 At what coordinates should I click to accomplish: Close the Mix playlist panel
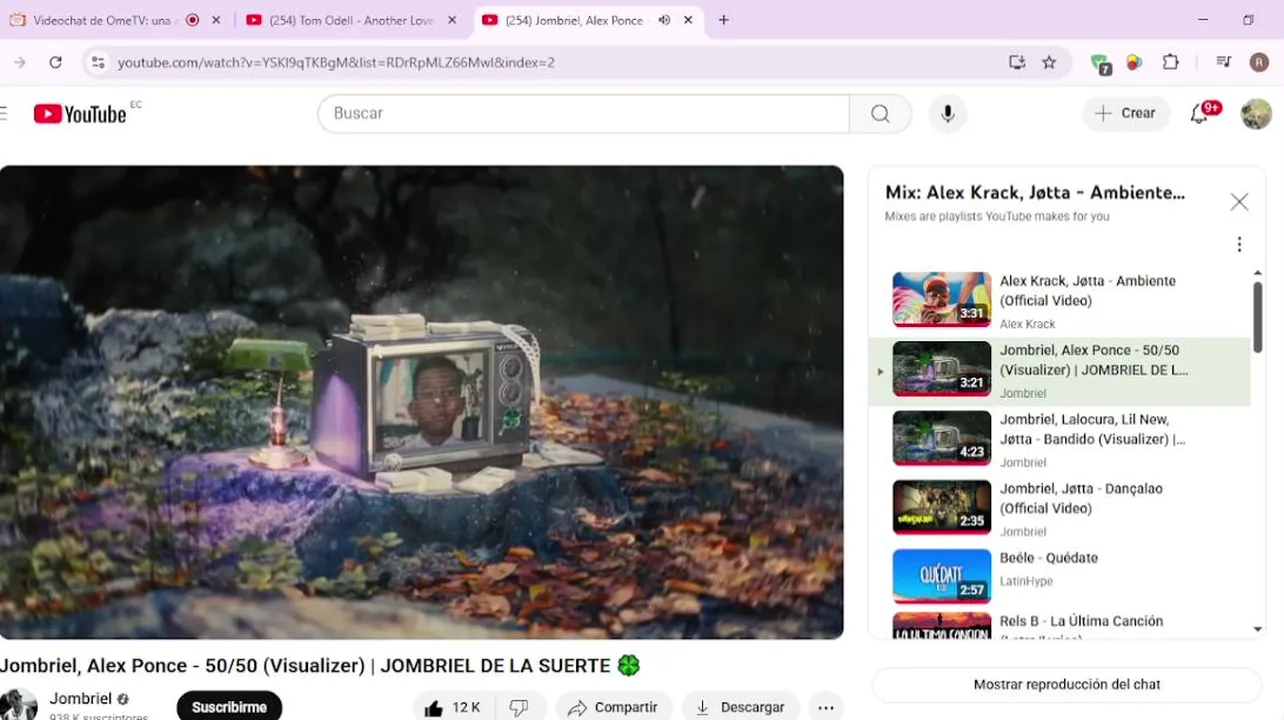pyautogui.click(x=1239, y=202)
